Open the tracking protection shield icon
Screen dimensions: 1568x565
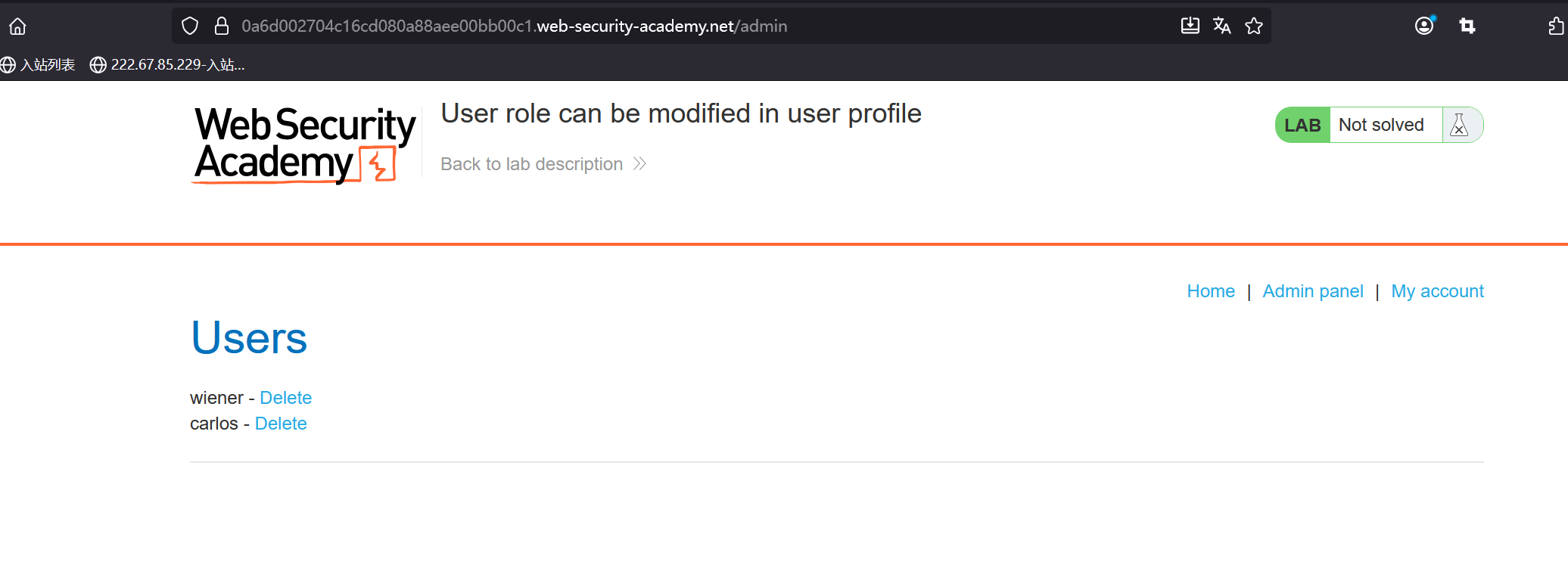pyautogui.click(x=190, y=26)
